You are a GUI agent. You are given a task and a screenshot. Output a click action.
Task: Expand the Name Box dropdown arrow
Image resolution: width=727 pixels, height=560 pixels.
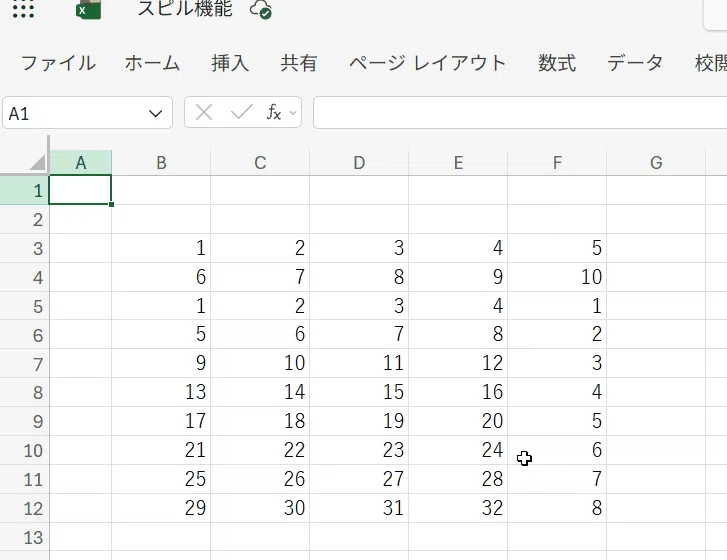coord(155,113)
